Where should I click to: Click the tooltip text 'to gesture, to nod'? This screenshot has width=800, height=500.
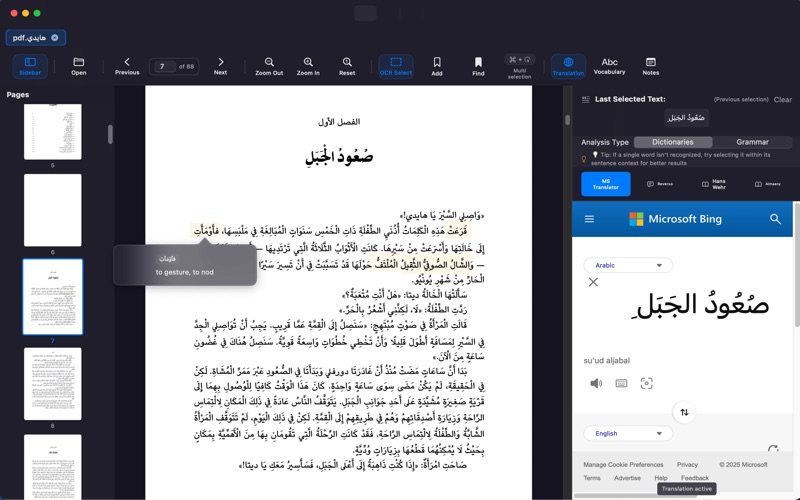[185, 272]
